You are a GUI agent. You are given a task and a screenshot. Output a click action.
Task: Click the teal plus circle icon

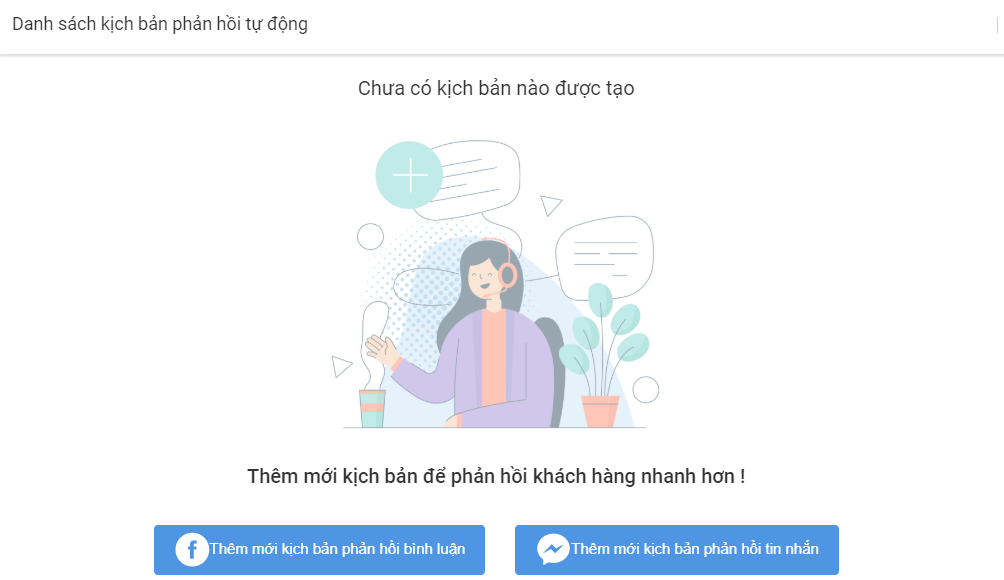[x=409, y=175]
